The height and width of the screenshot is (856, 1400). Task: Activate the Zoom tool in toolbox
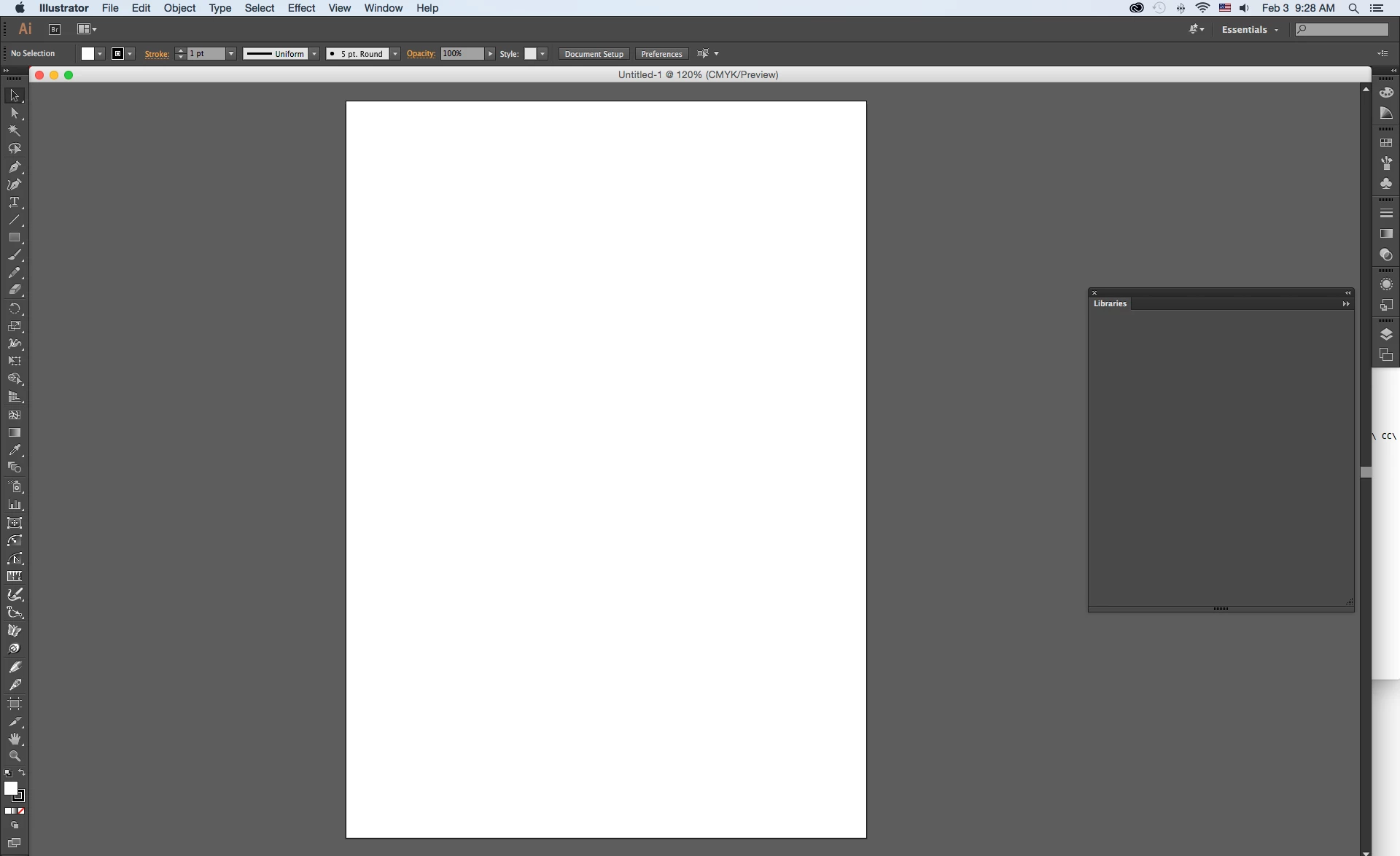14,756
